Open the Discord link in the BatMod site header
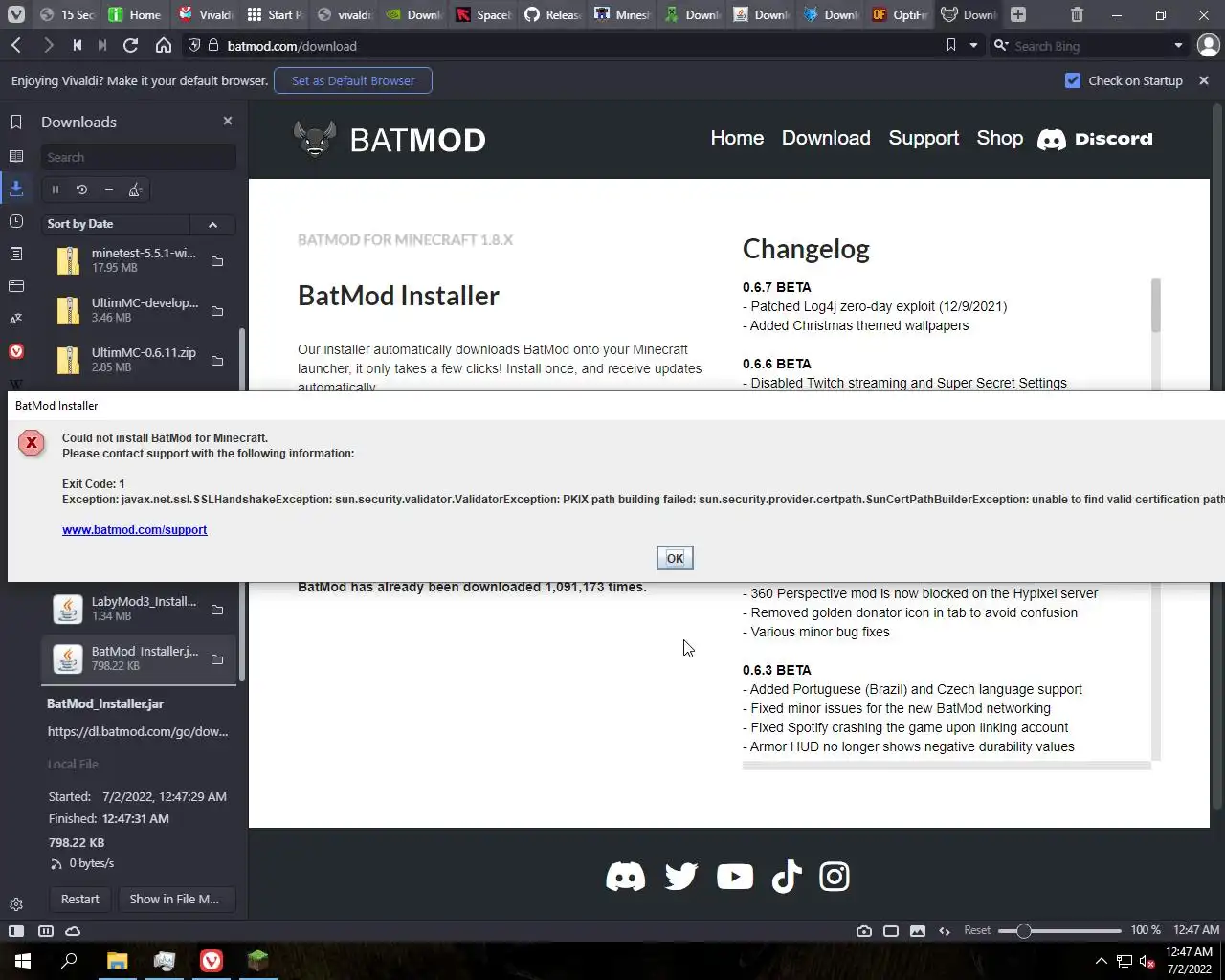1225x980 pixels. coord(1095,139)
